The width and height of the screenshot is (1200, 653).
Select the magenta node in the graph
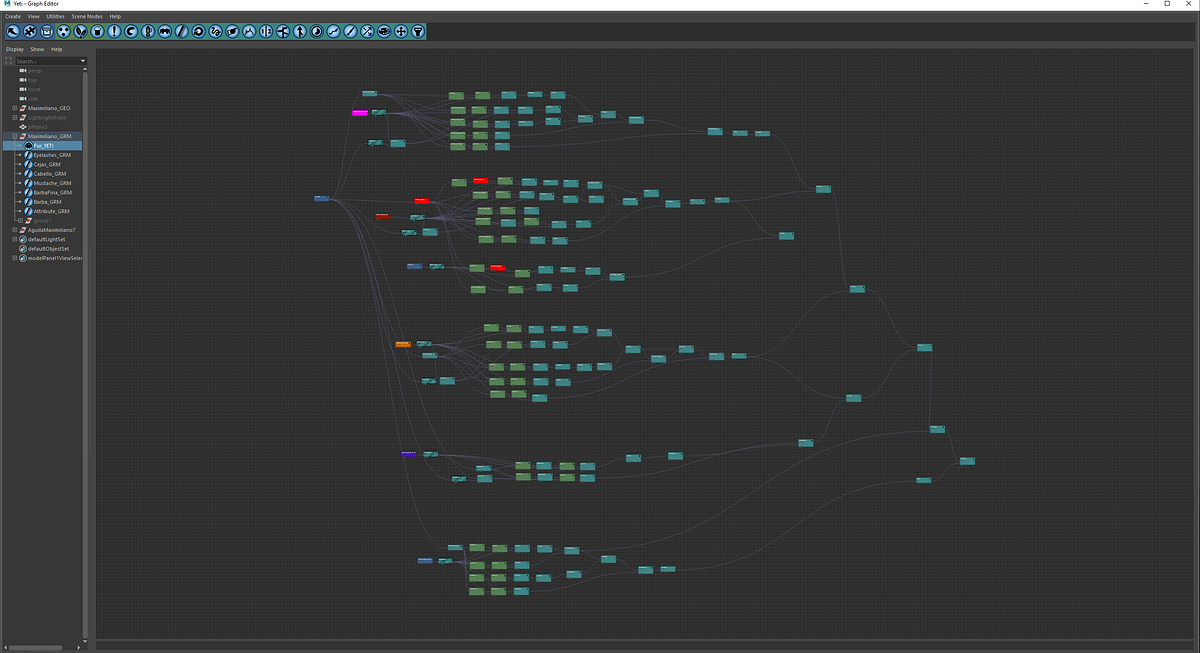[360, 113]
